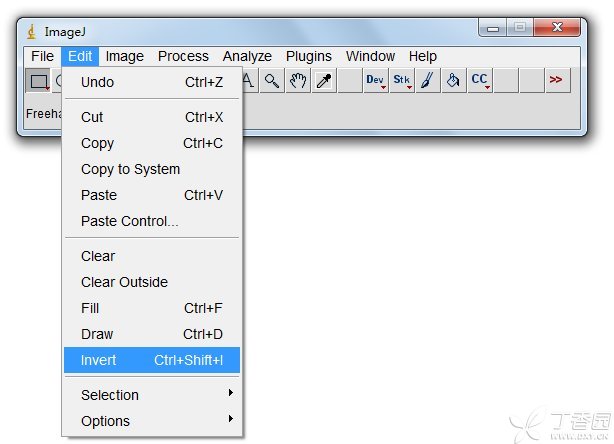Open the Stk stacks menu tool
This screenshot has height=444, width=614.
(402, 81)
